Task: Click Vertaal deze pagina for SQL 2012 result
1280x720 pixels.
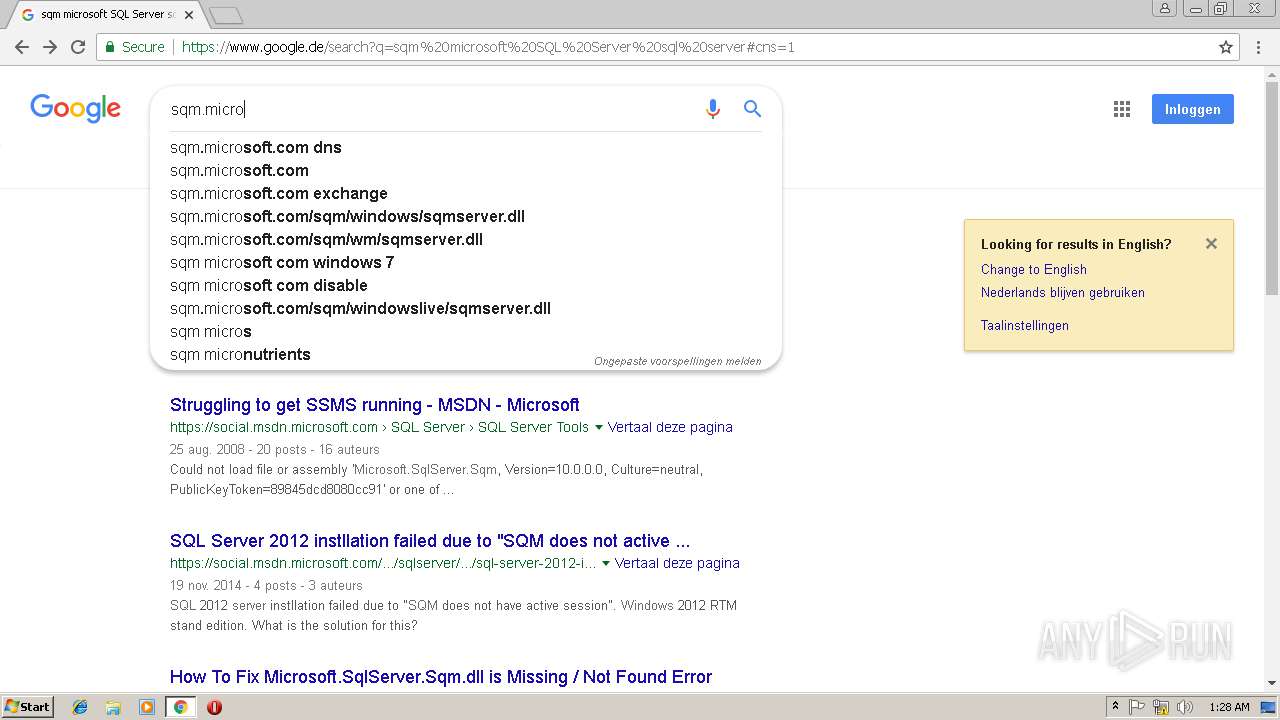Action: 677,563
